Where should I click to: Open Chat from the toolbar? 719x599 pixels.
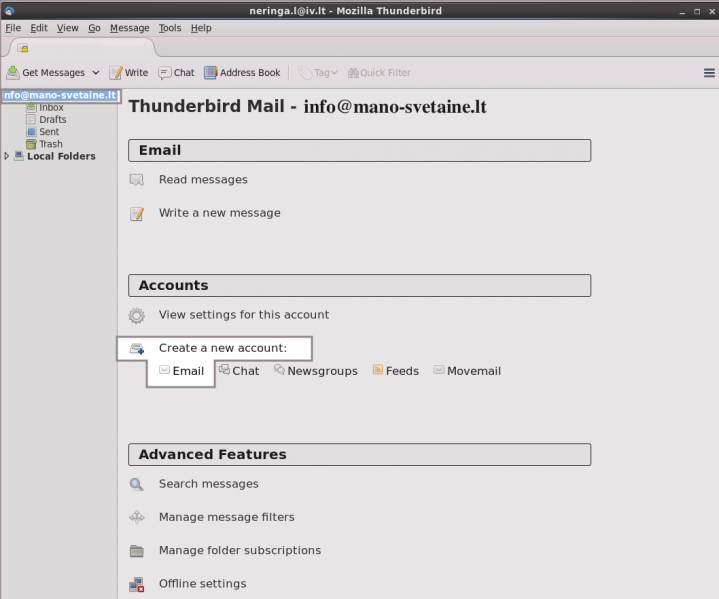point(177,72)
